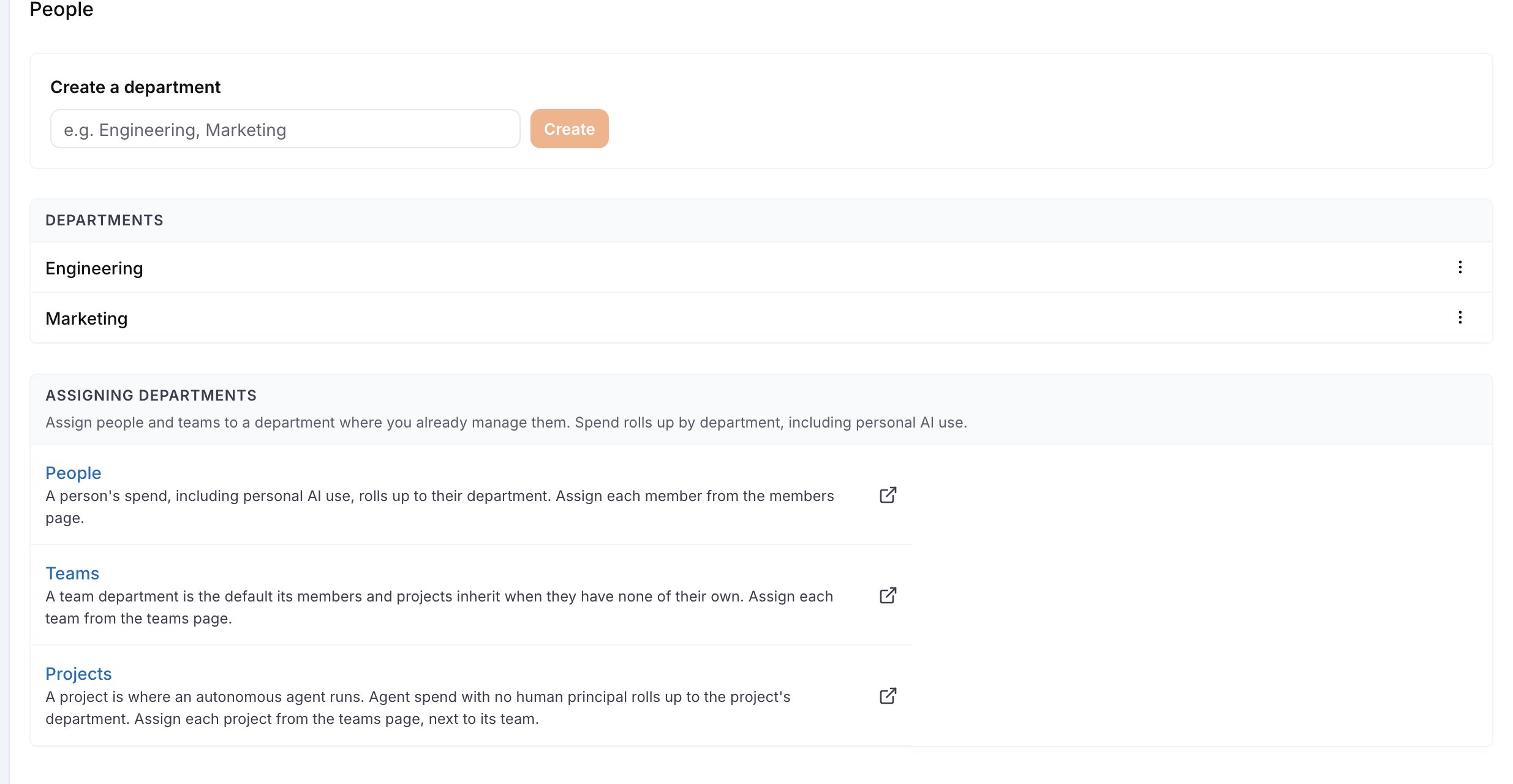Follow the People link
1513x784 pixels.
tap(73, 473)
